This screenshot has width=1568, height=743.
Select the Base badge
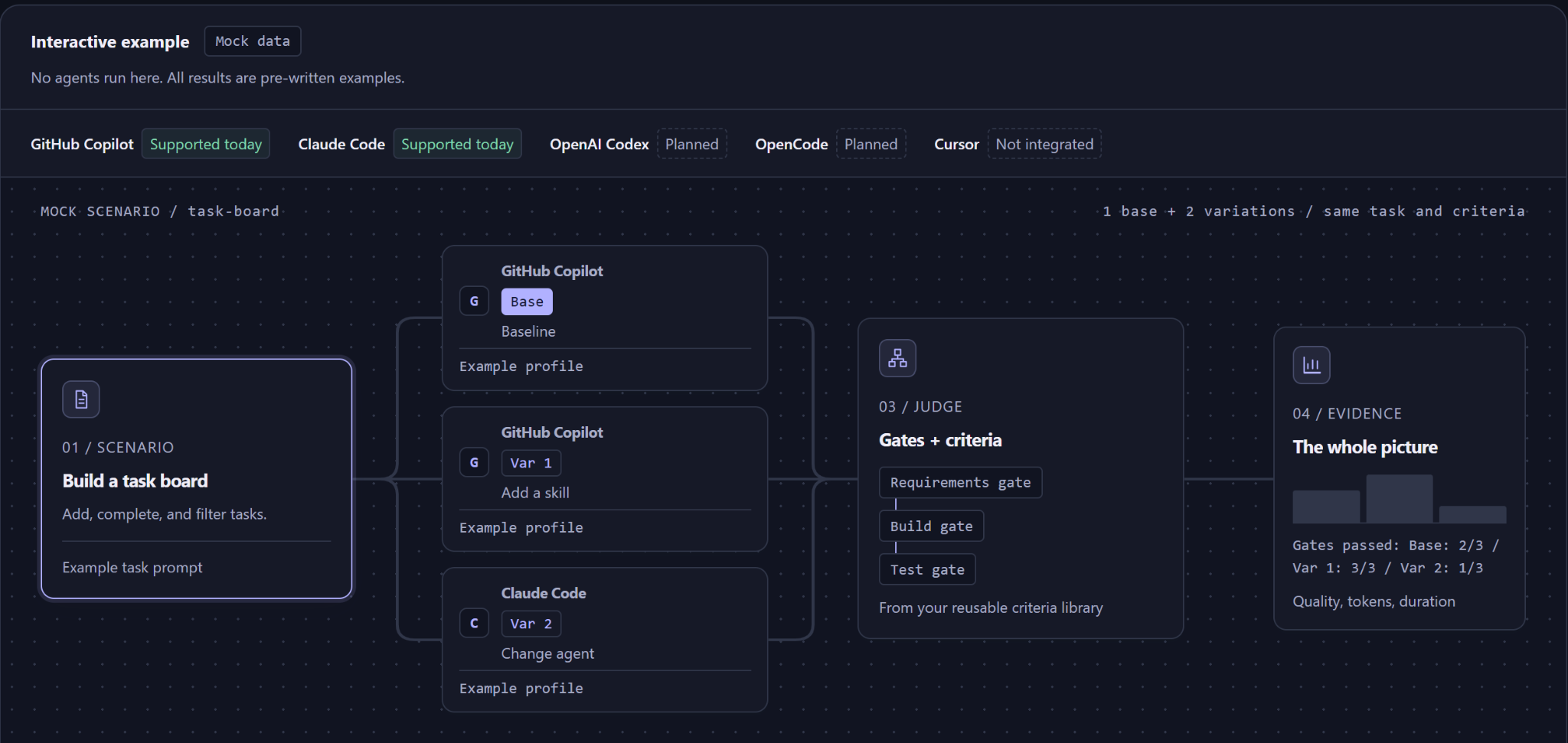point(527,301)
